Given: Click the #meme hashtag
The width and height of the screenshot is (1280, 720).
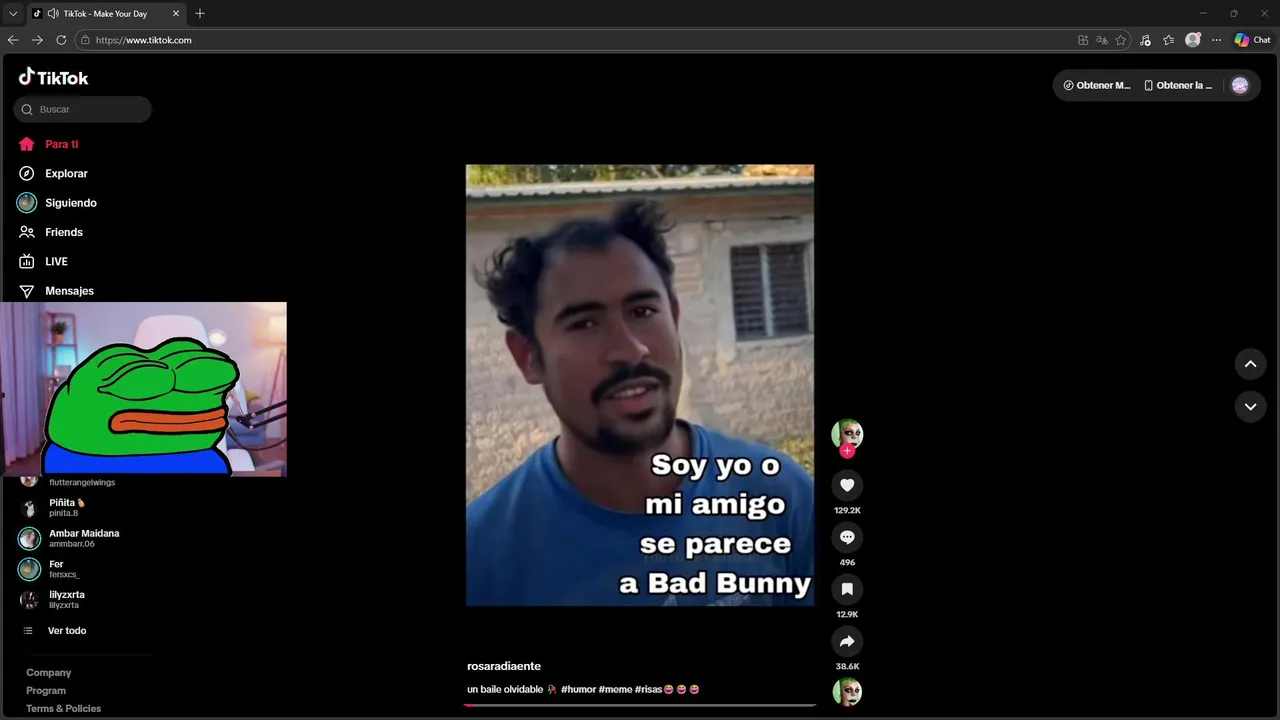Looking at the screenshot, I should tap(615, 689).
